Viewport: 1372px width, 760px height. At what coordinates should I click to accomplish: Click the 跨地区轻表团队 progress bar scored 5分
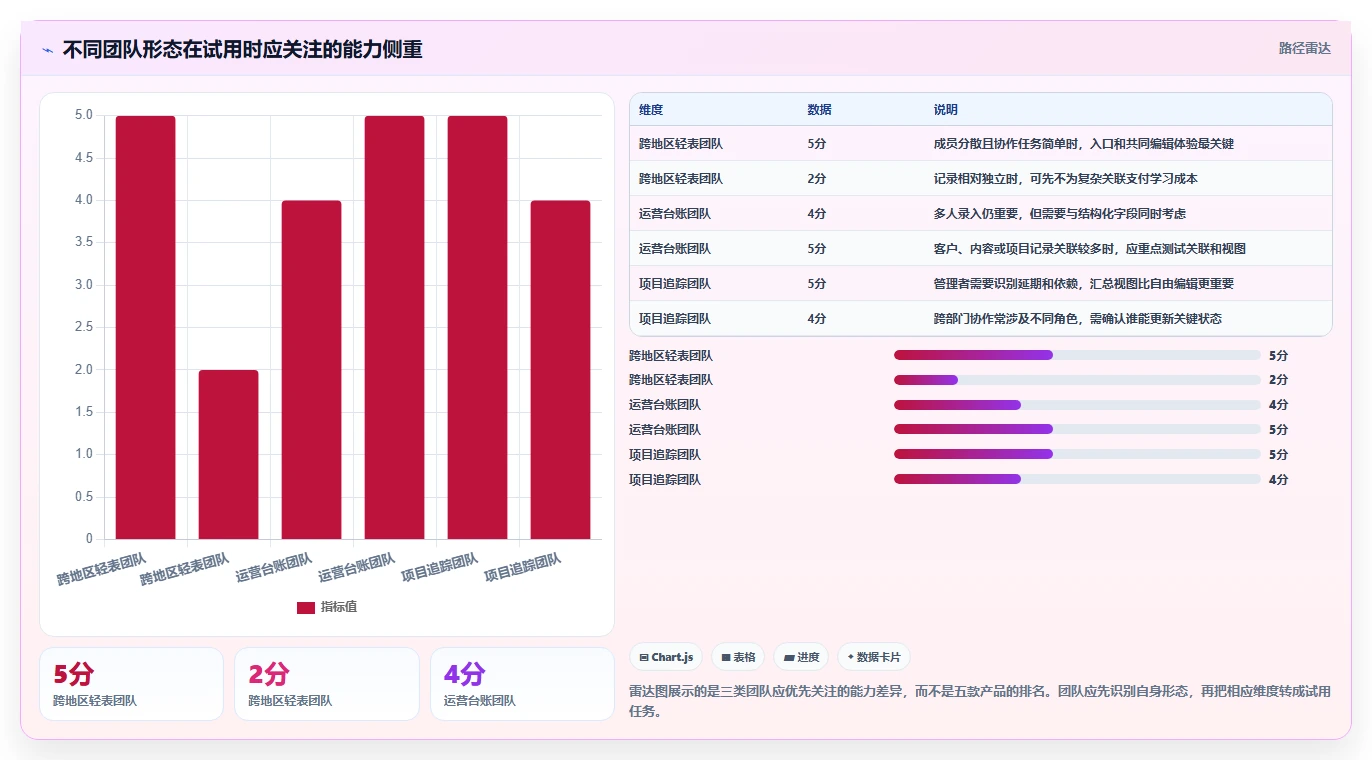point(1077,355)
